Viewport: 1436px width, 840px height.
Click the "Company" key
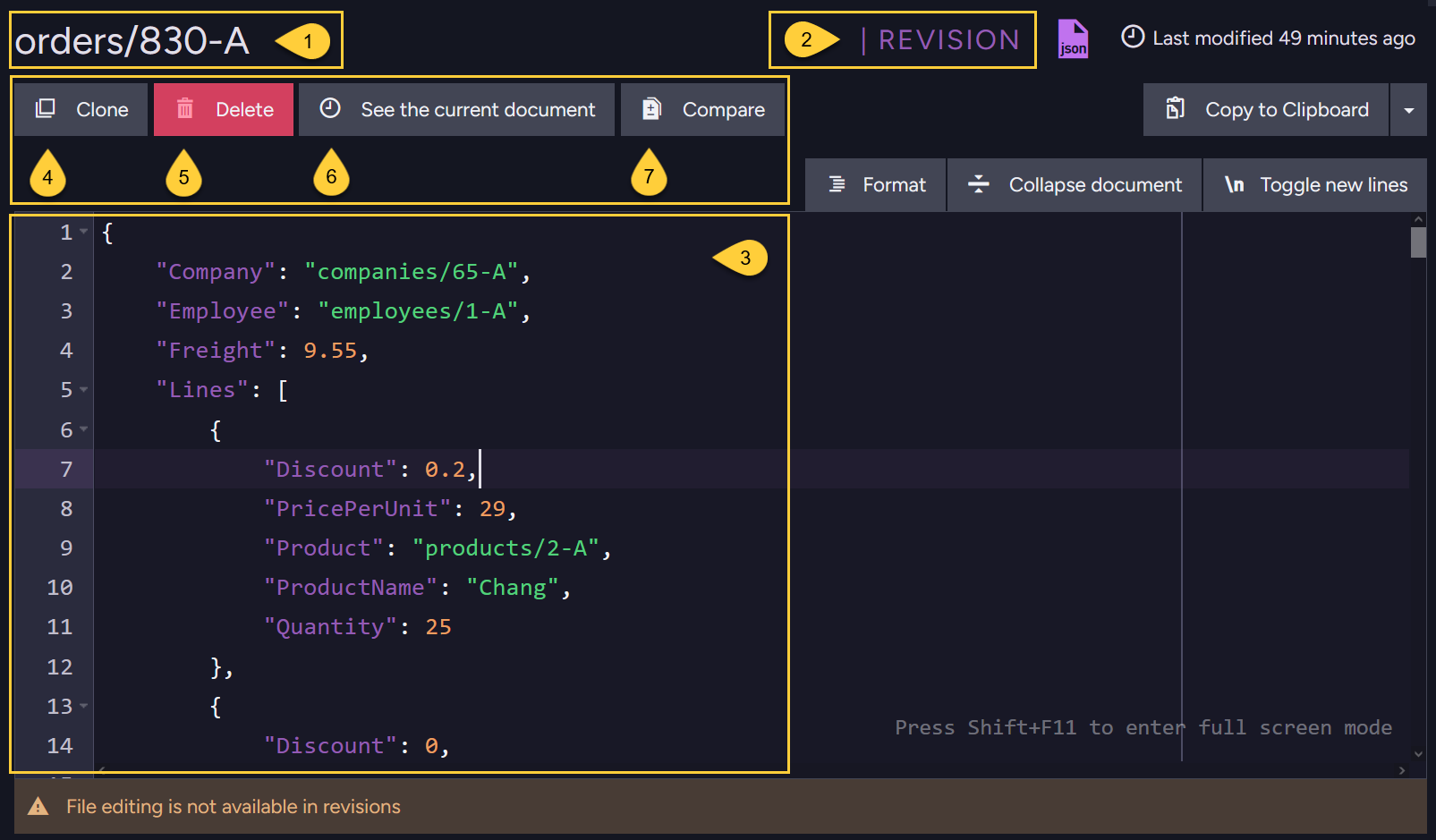(x=216, y=272)
